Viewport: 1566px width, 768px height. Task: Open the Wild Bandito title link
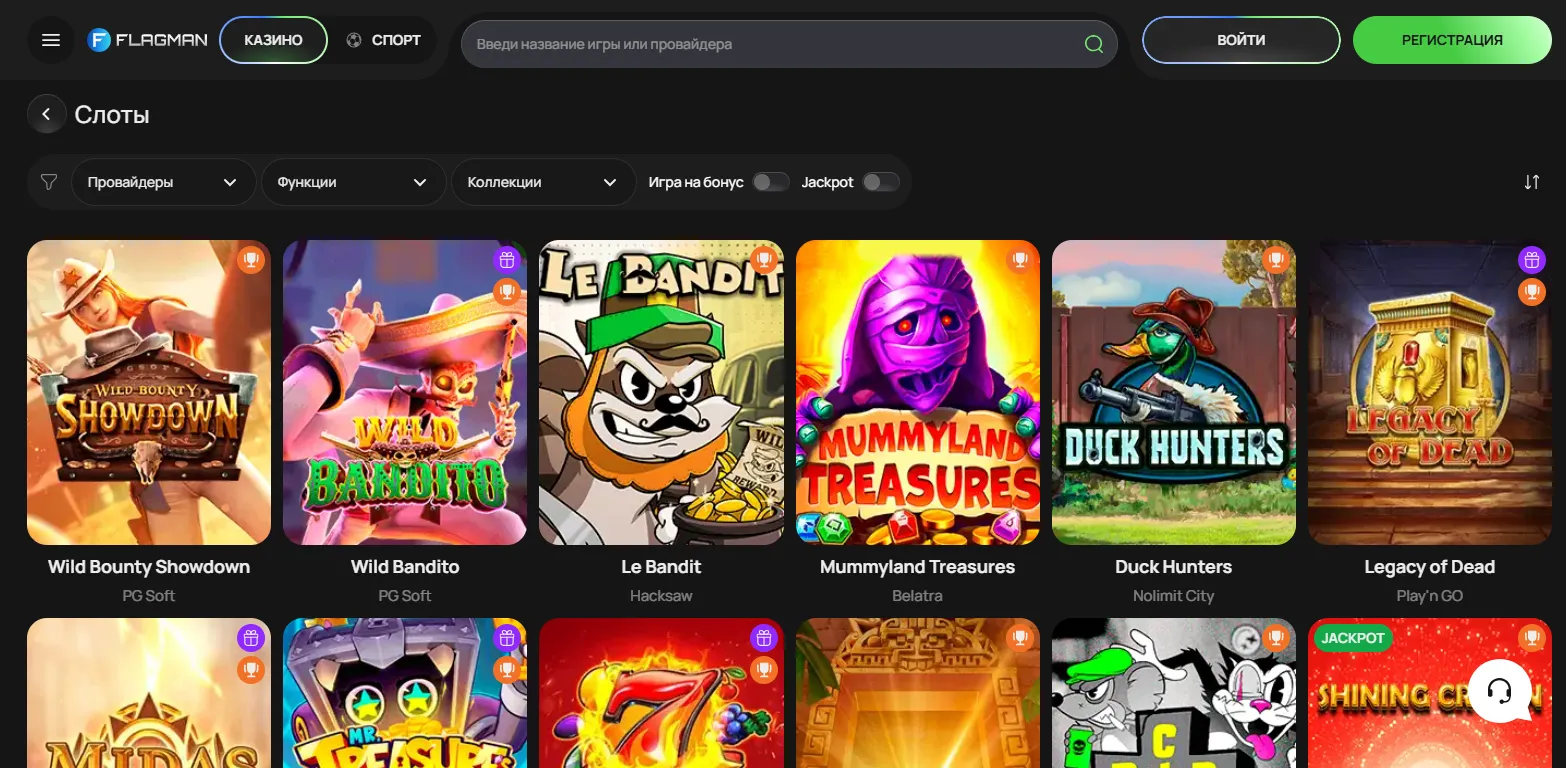click(x=405, y=567)
